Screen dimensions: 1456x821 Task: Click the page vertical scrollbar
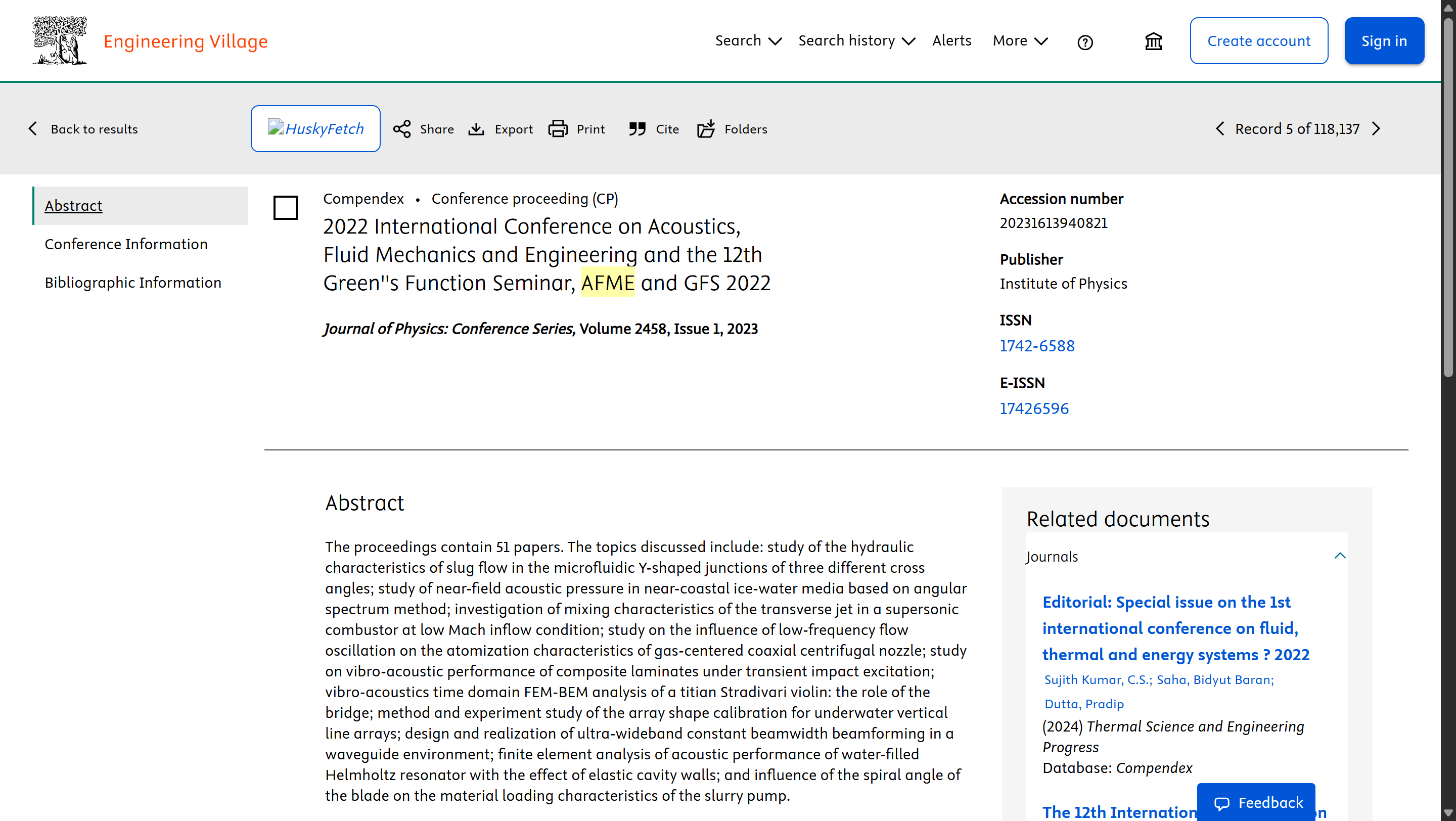pyautogui.click(x=1448, y=411)
